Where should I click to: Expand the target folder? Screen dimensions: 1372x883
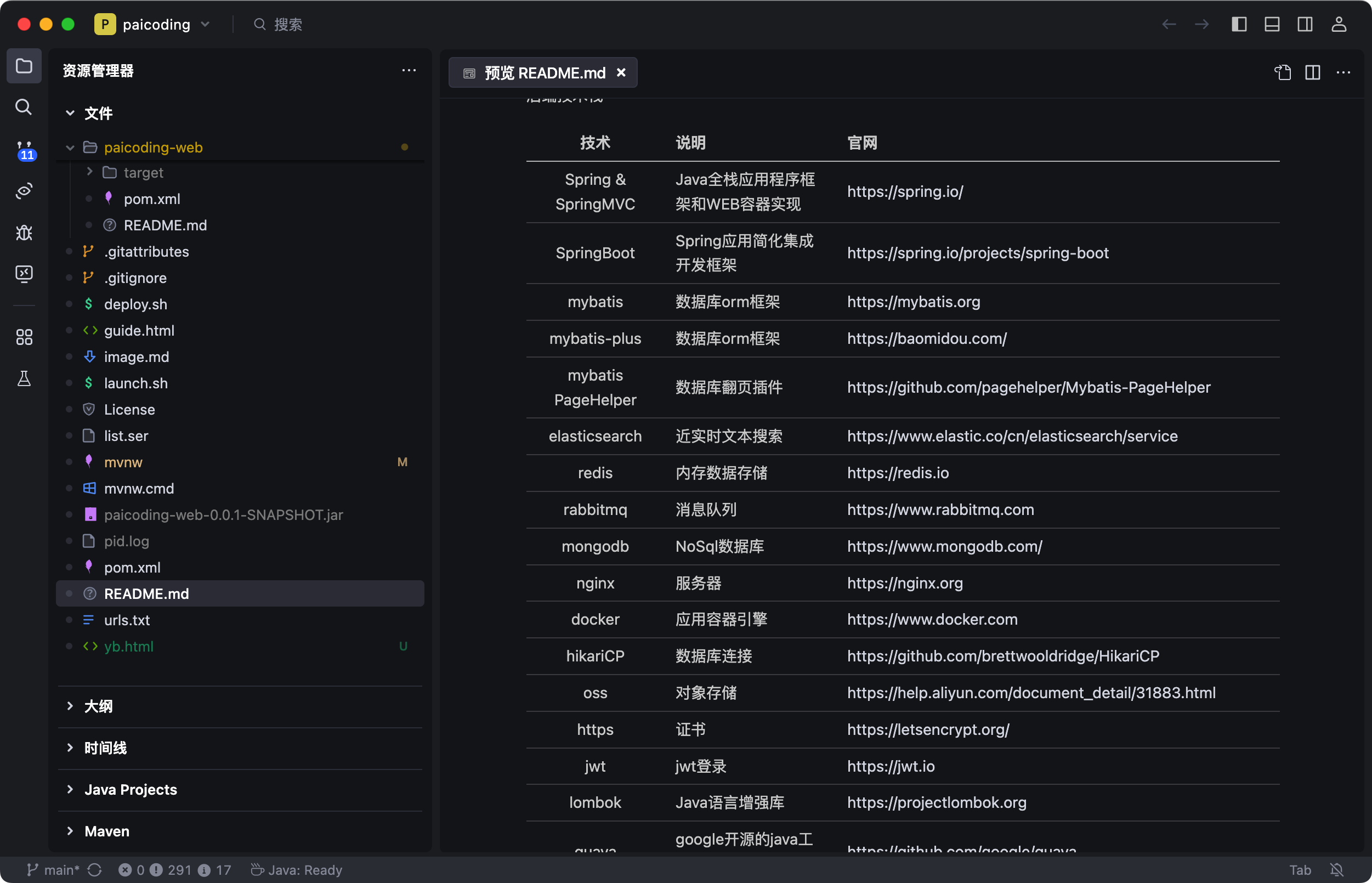90,172
